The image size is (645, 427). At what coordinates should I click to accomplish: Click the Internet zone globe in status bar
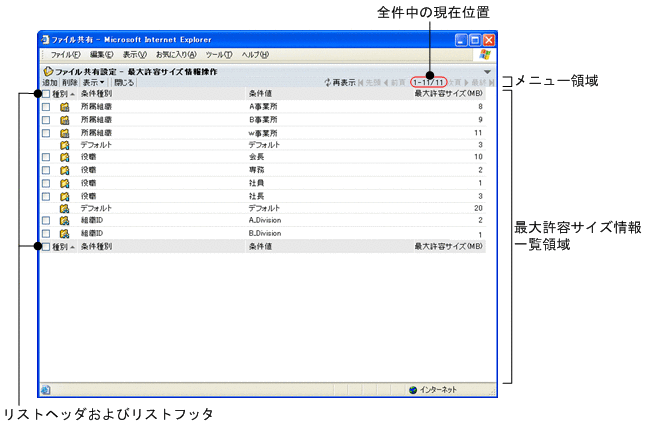(413, 389)
